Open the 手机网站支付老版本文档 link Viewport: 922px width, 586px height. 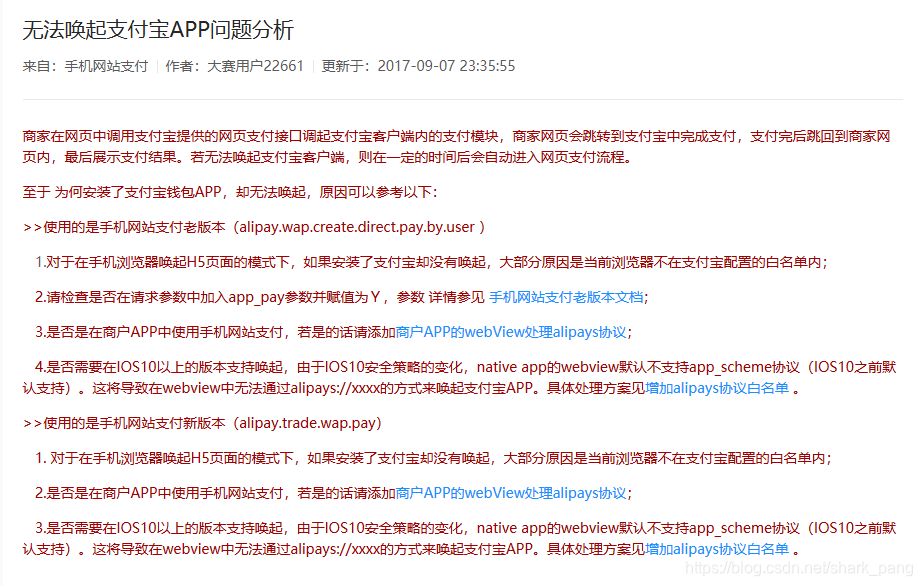tap(566, 297)
